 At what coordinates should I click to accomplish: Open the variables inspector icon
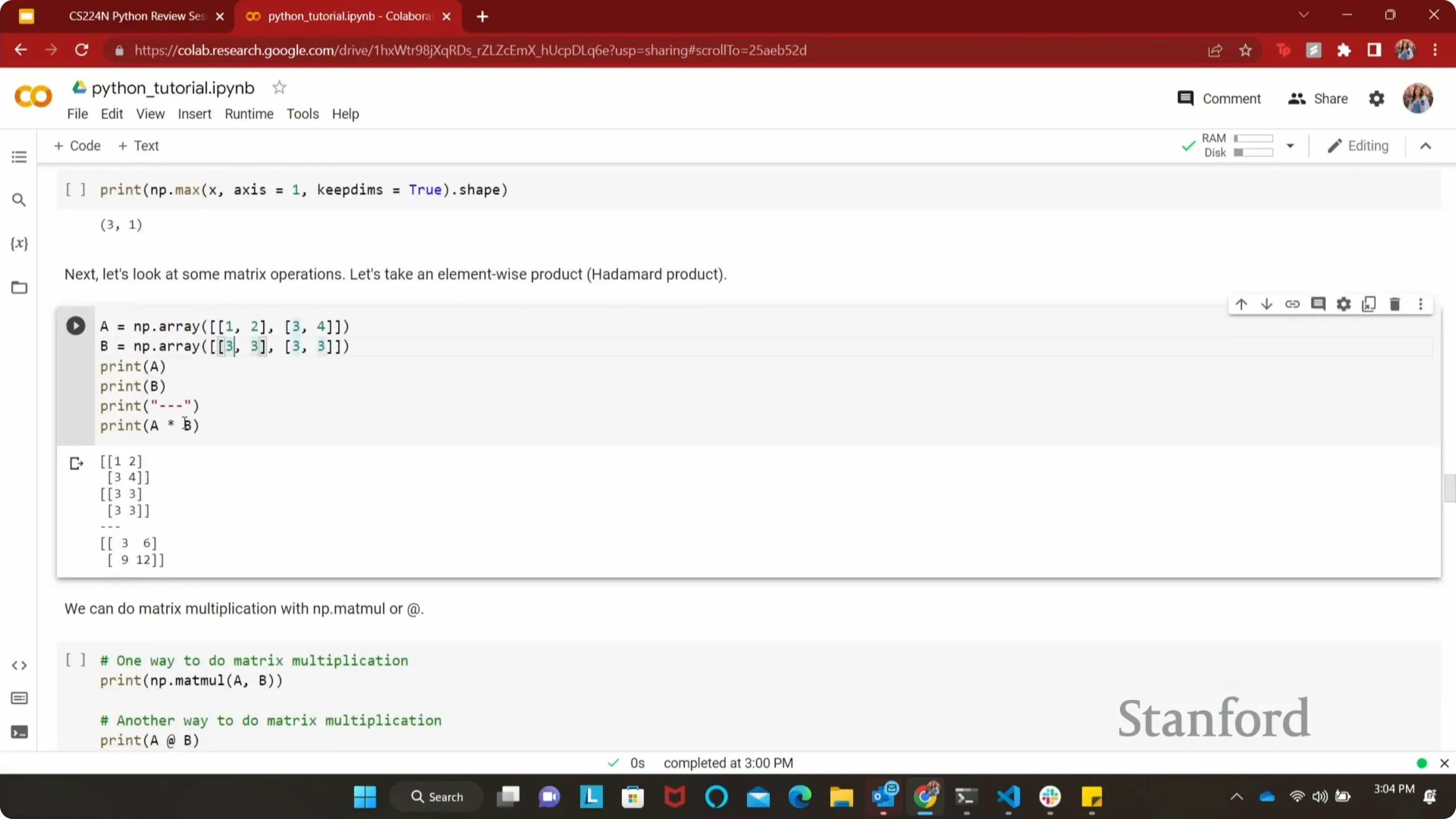point(19,244)
